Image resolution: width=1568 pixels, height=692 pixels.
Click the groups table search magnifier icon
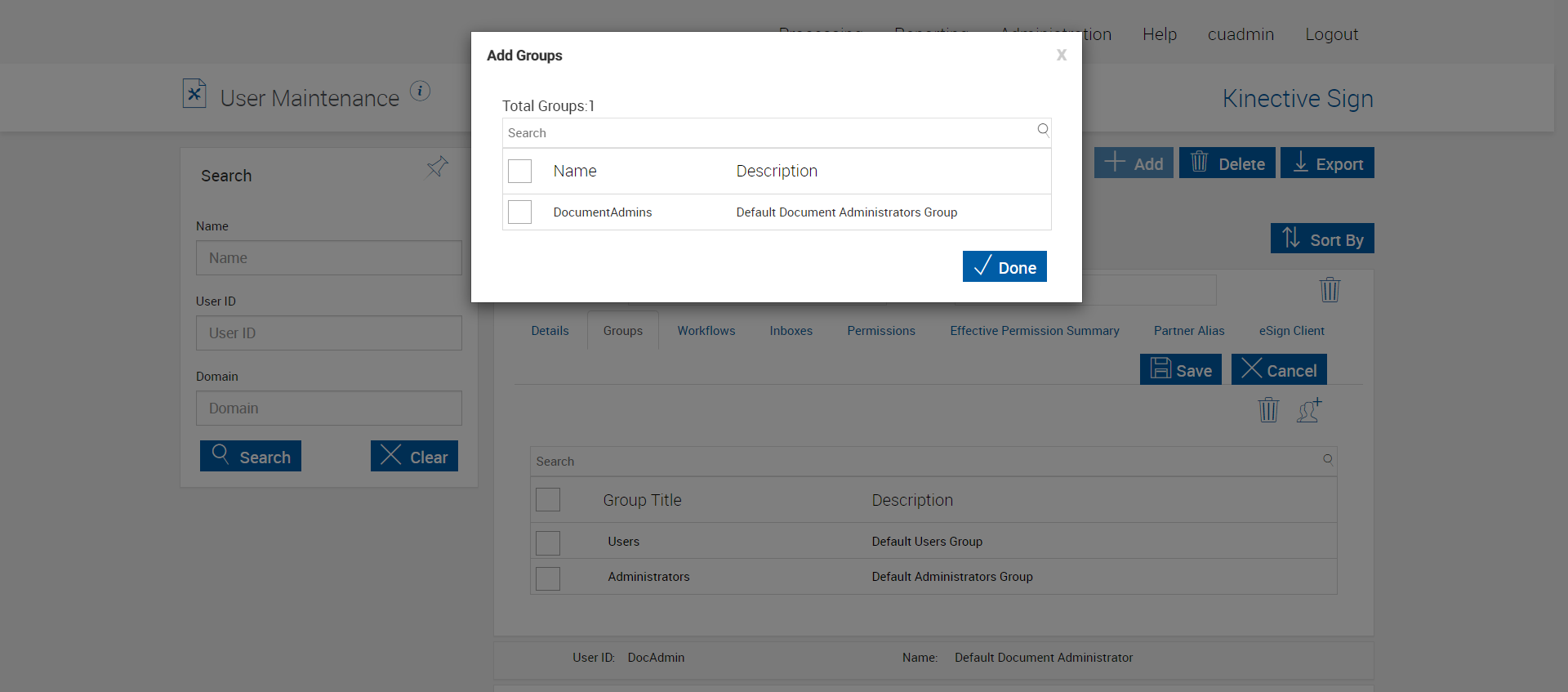coord(1327,459)
